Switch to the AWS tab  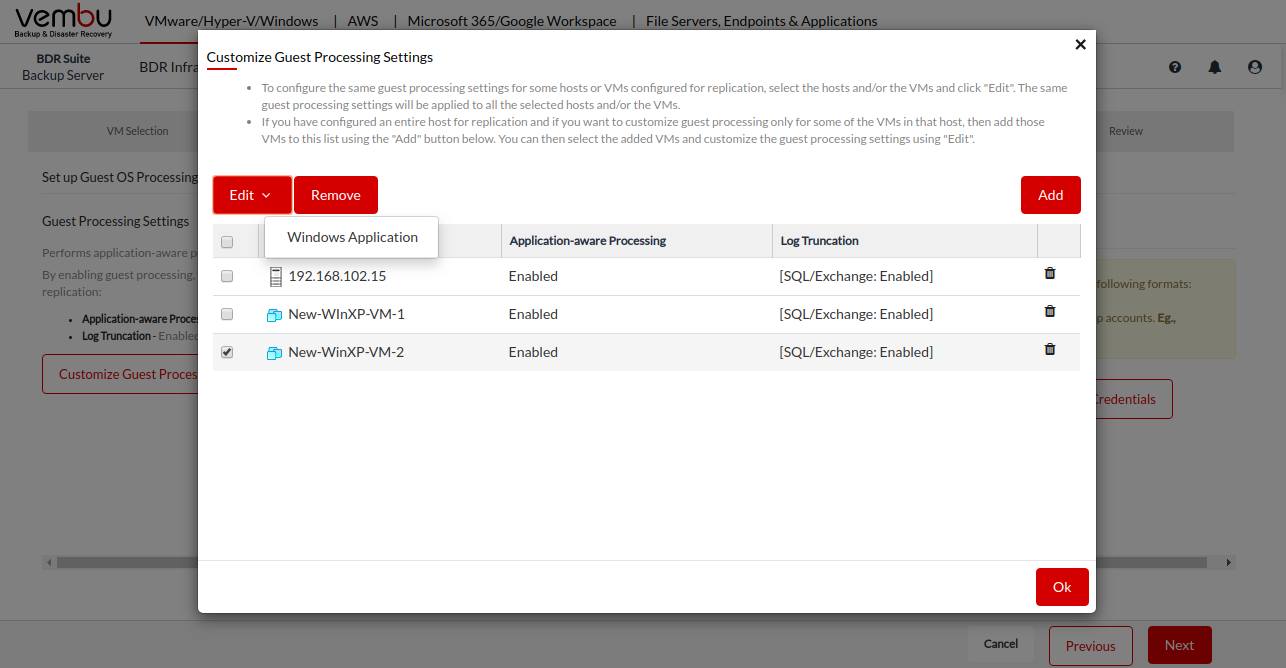tap(363, 21)
